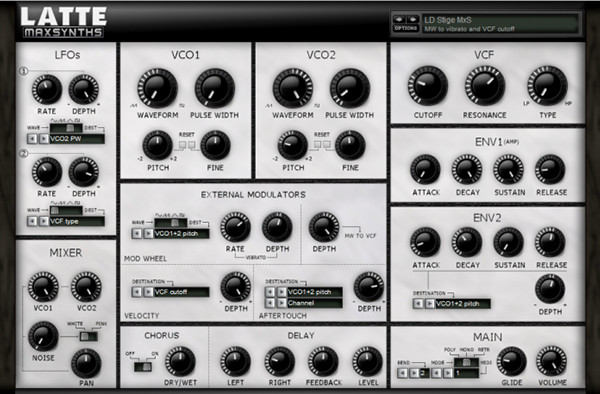Select previous LFO 1 destination arrow
600x394 pixels.
(33, 138)
